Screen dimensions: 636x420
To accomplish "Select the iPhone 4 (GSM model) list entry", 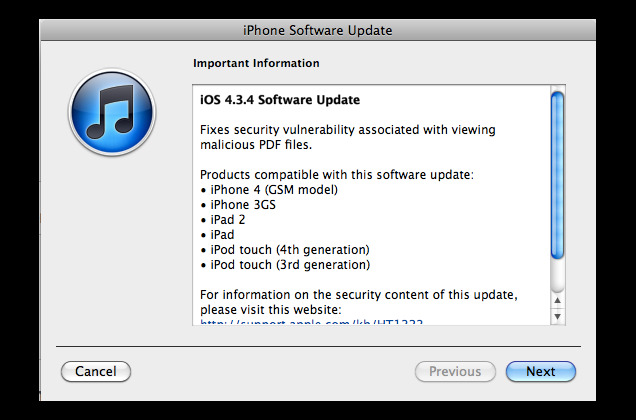I will [x=269, y=190].
